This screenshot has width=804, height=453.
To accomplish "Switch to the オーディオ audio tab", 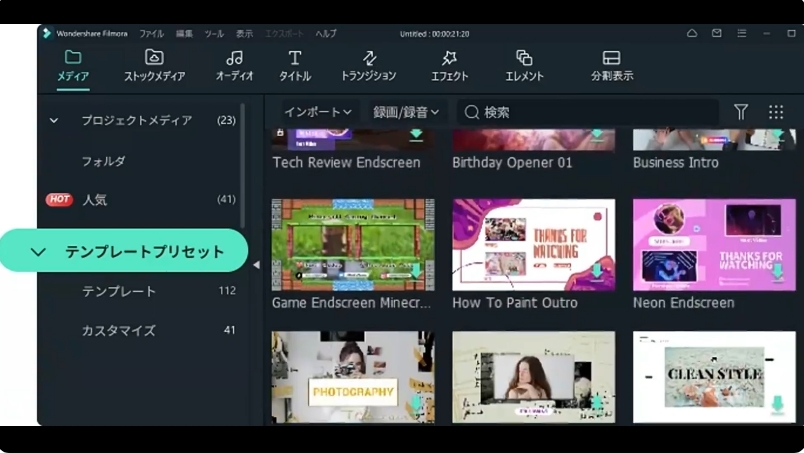I will [234, 65].
